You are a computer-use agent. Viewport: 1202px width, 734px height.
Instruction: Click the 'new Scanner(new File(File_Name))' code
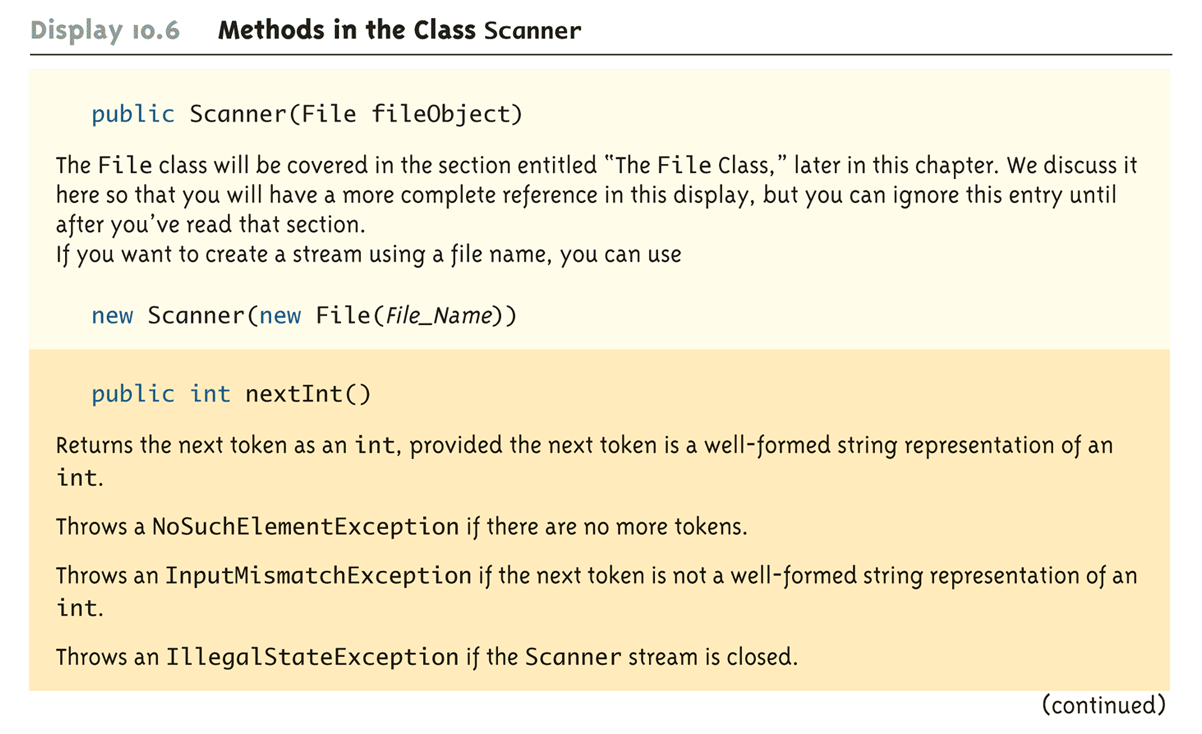click(x=304, y=315)
